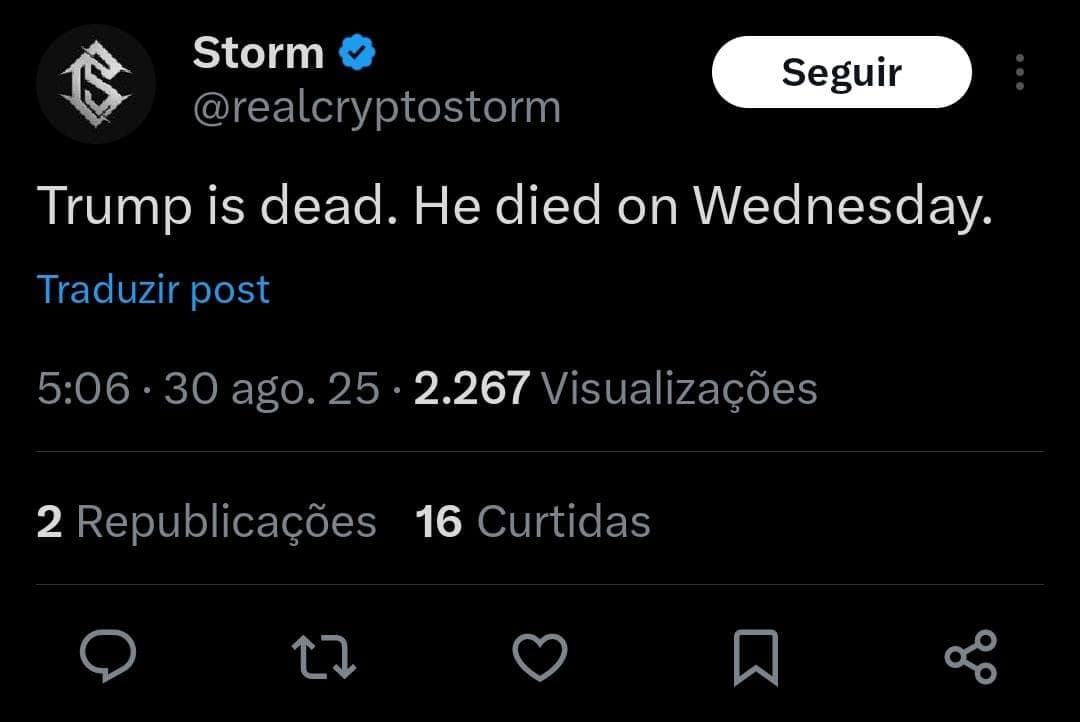Click the blue verified badge
The image size is (1080, 722).
(355, 53)
